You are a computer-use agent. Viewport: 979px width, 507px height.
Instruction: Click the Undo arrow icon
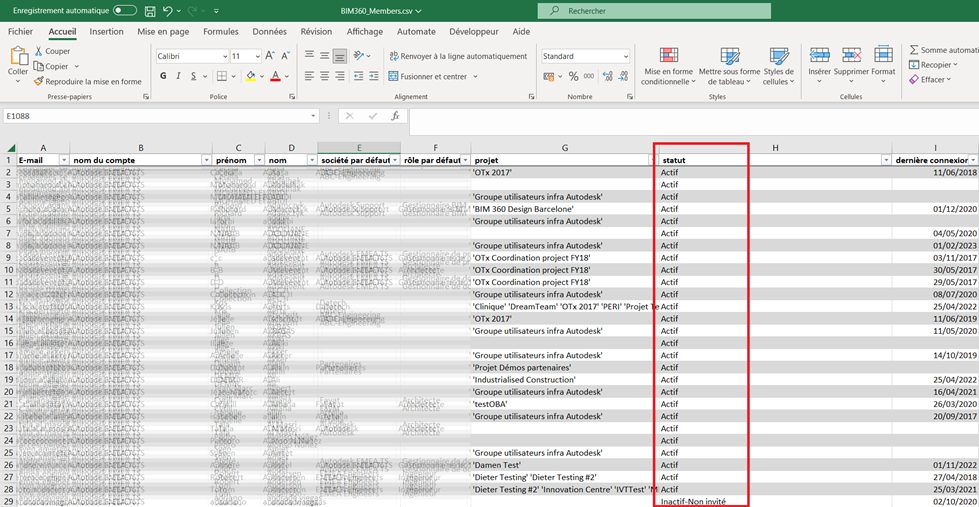pos(168,10)
